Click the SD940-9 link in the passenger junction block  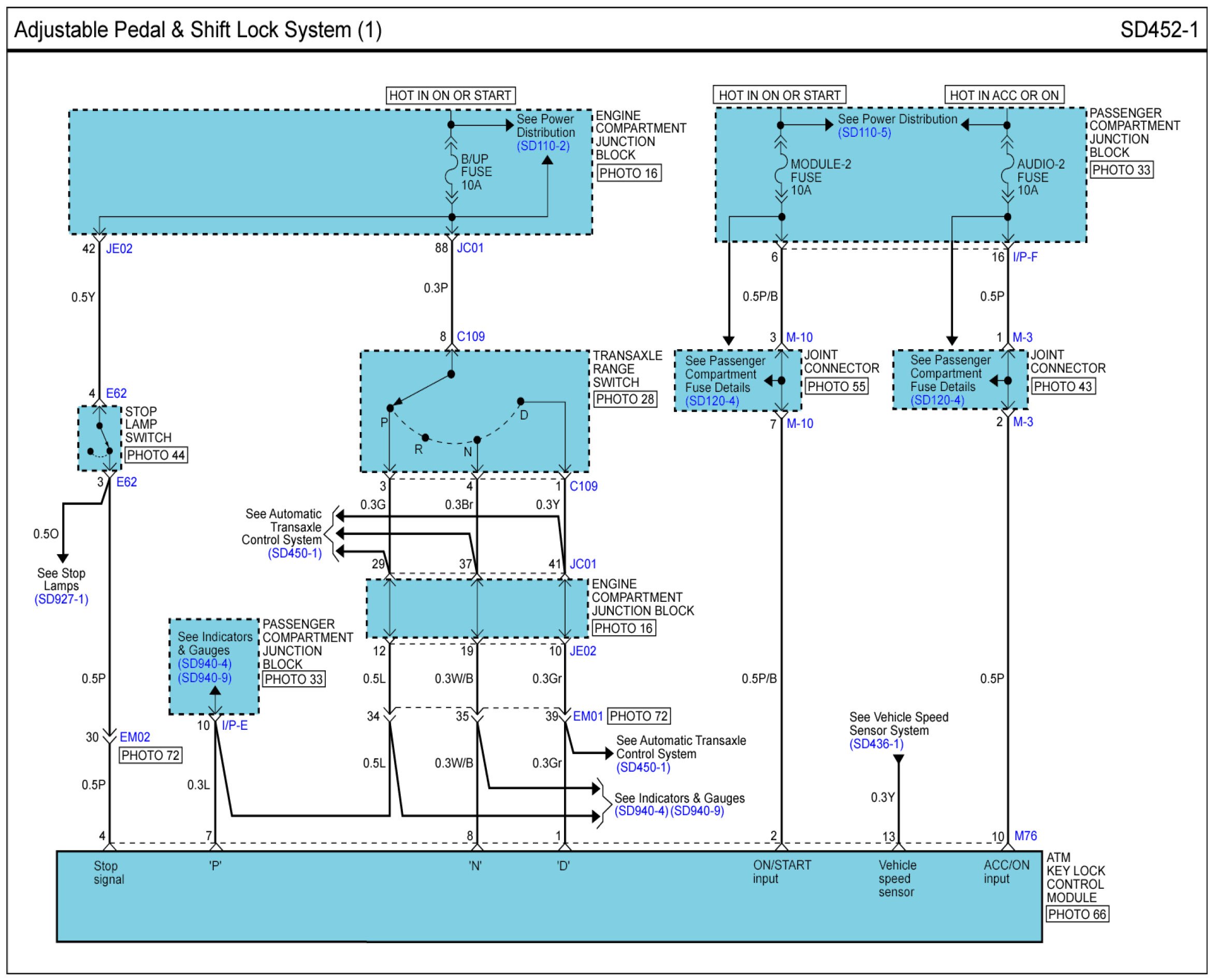coord(204,678)
